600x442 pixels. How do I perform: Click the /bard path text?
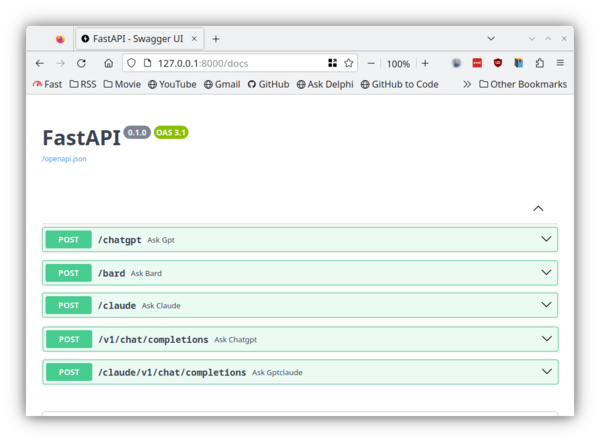(112, 273)
